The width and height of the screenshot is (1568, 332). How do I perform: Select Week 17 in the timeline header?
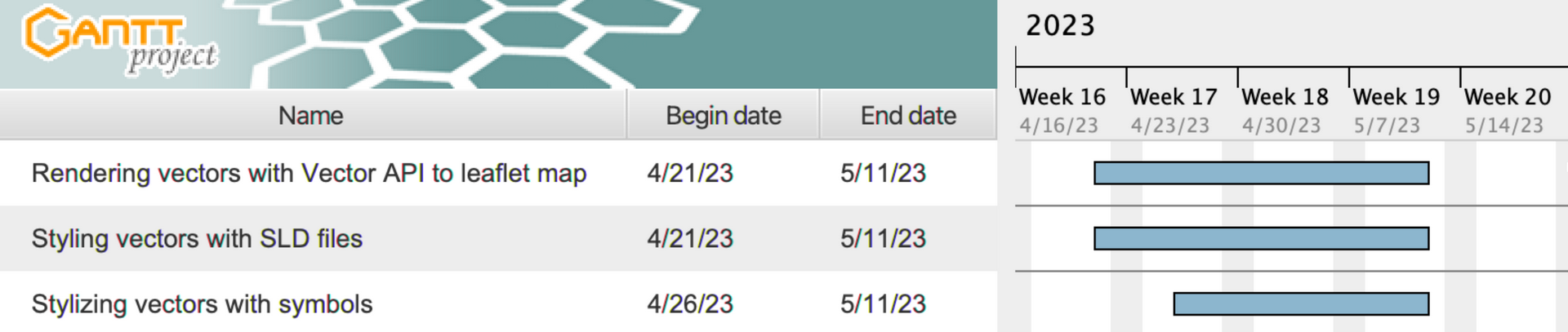[x=1174, y=97]
